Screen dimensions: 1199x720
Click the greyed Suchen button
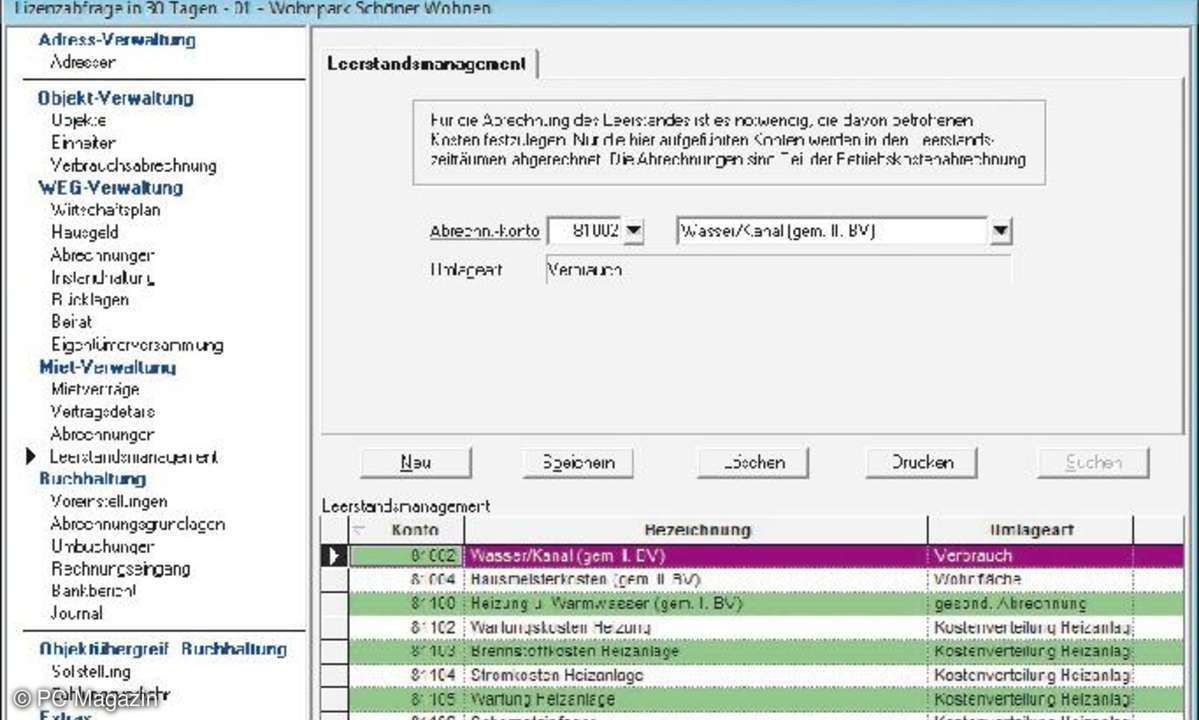[1093, 462]
